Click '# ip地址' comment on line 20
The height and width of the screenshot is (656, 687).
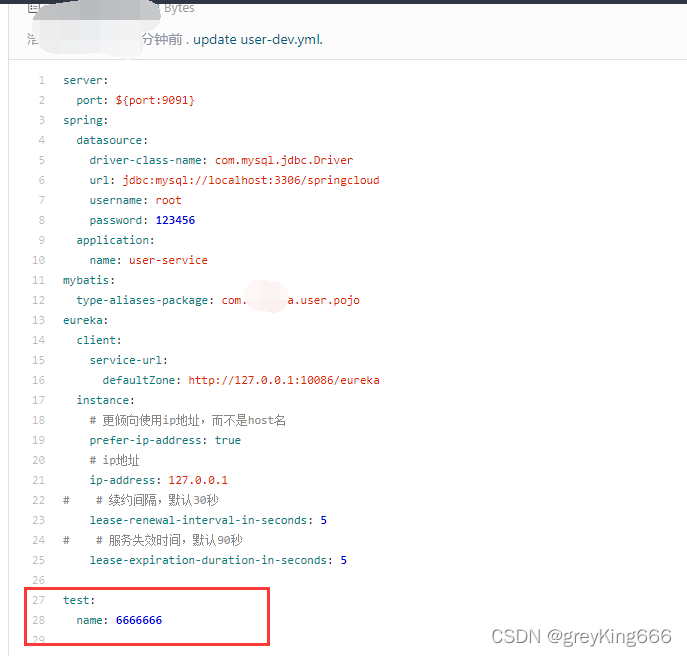(x=114, y=460)
